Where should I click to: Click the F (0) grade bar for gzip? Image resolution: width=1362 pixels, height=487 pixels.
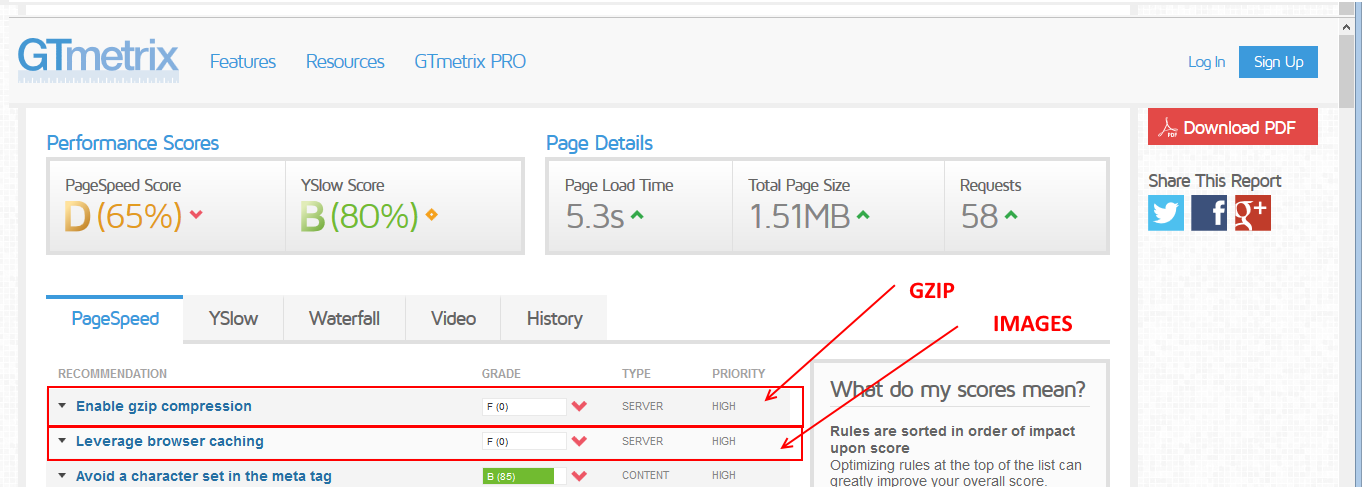click(524, 407)
